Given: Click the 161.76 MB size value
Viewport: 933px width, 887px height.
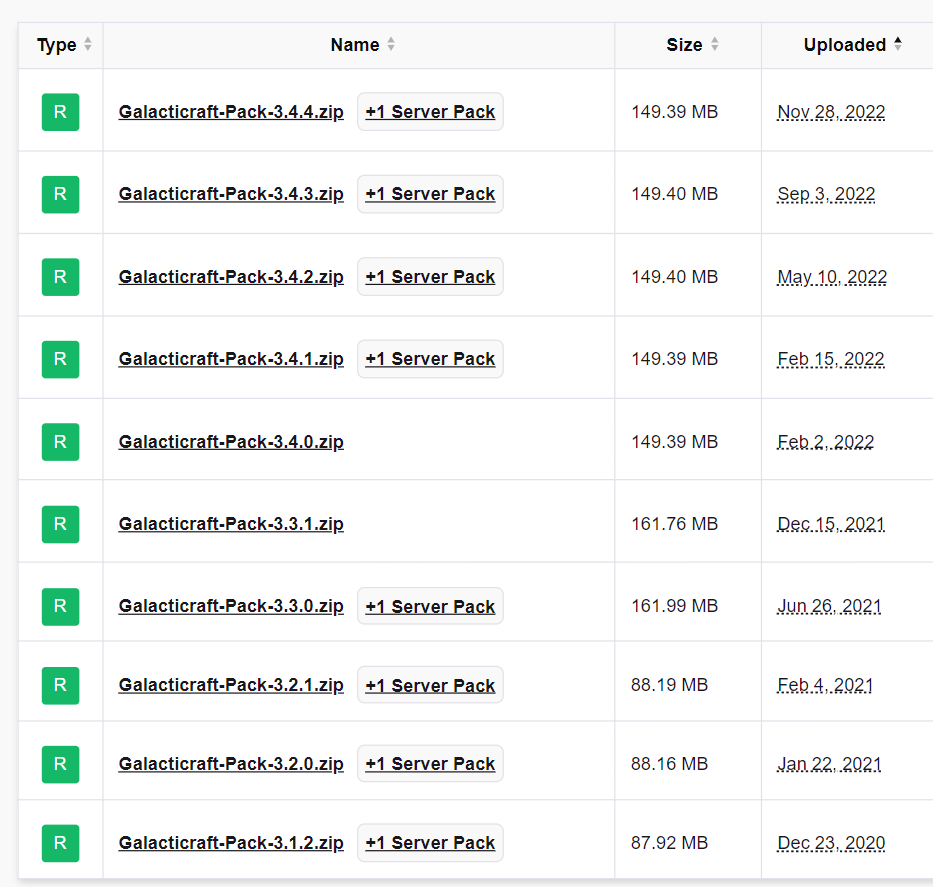Looking at the screenshot, I should [675, 524].
